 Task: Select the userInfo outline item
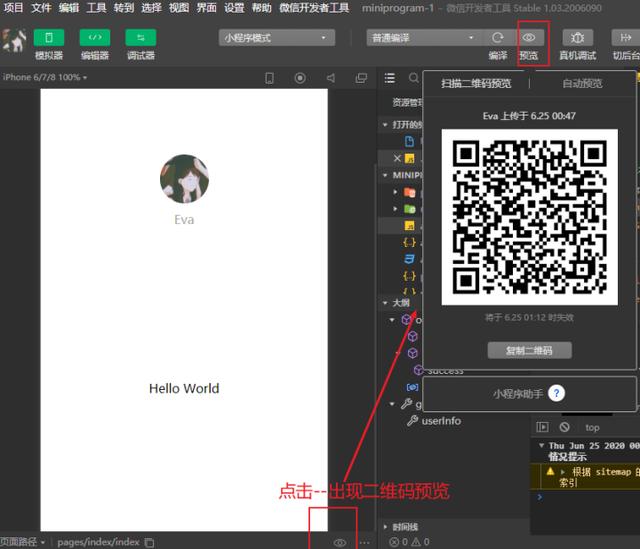[441, 421]
